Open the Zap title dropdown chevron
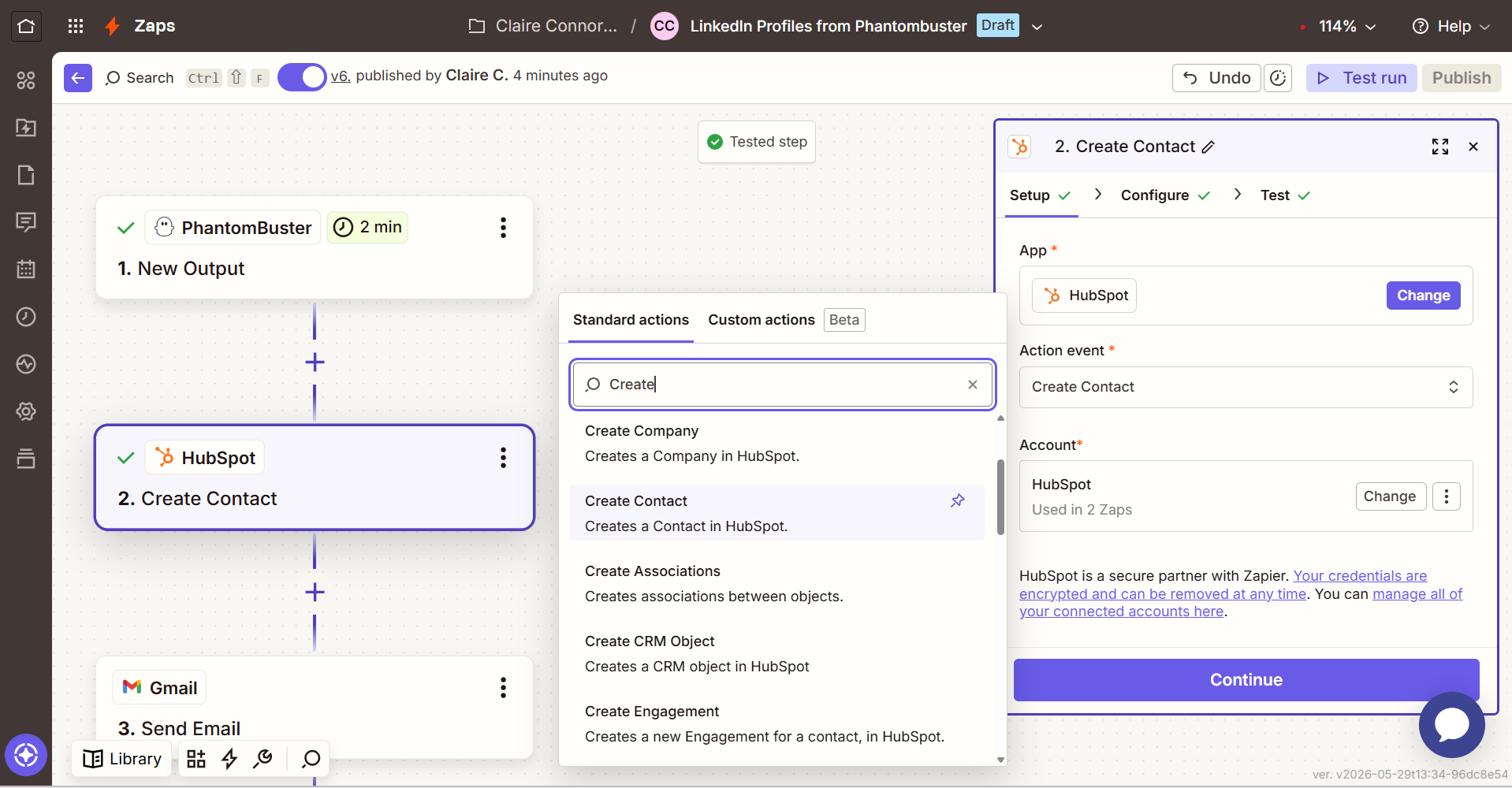 pyautogui.click(x=1037, y=27)
